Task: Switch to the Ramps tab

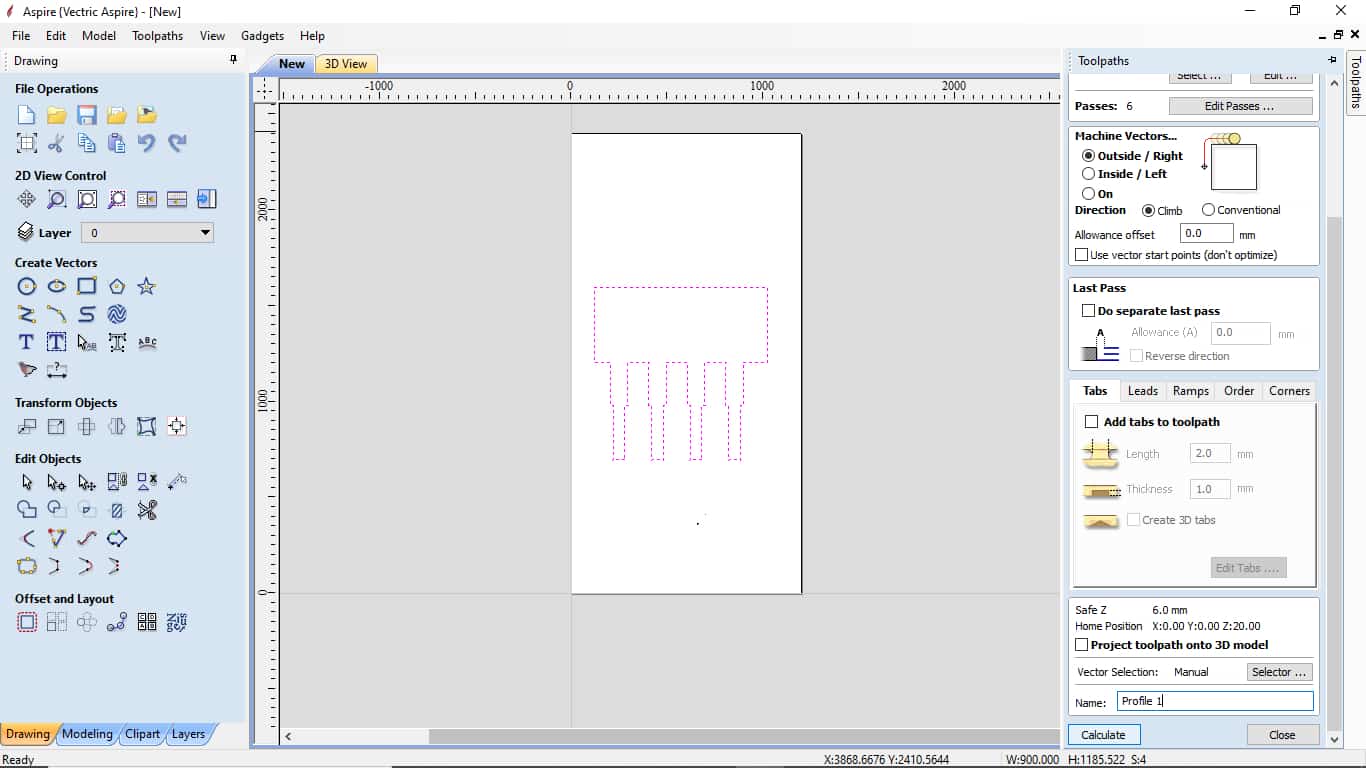Action: [x=1190, y=391]
